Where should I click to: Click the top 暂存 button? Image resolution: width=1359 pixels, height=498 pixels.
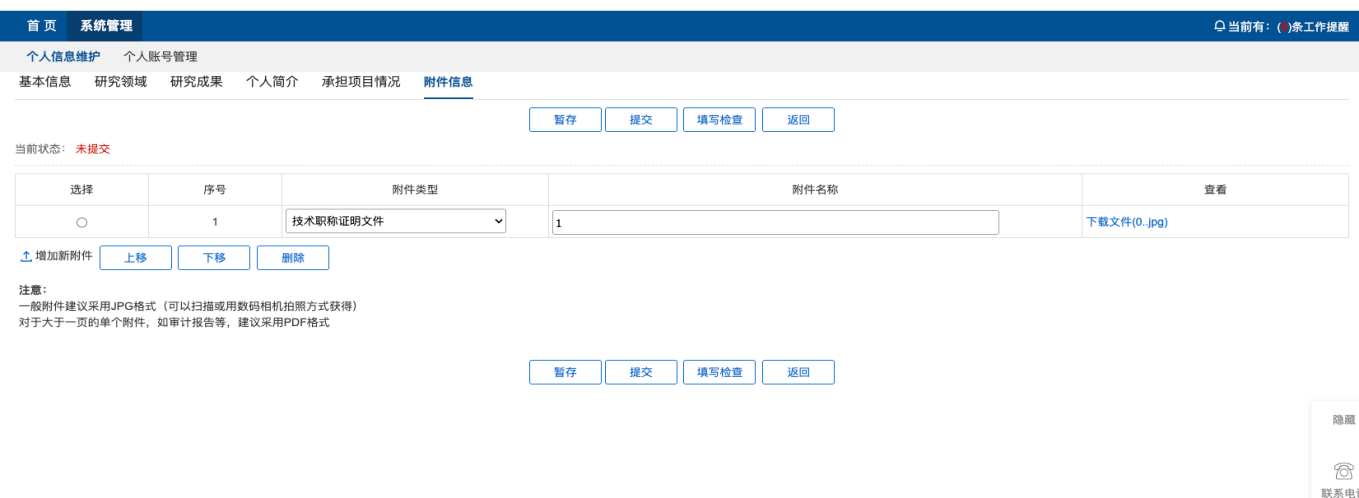tap(565, 120)
